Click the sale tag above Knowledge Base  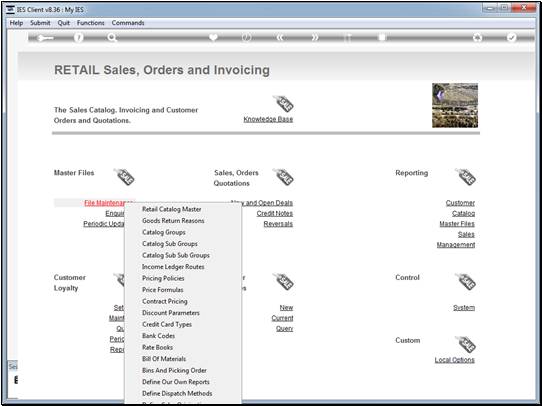(x=283, y=104)
